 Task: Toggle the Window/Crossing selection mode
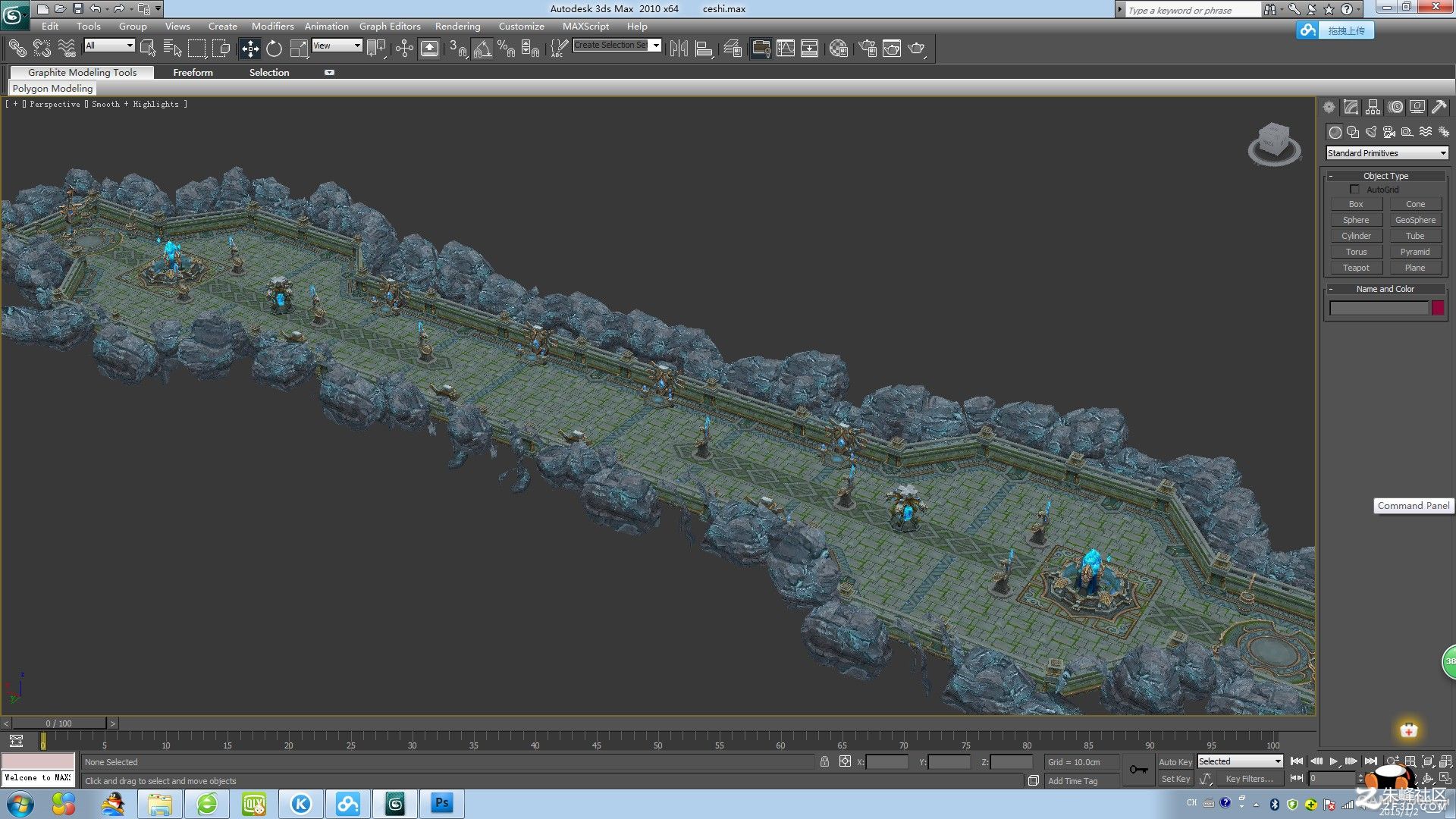[x=221, y=49]
